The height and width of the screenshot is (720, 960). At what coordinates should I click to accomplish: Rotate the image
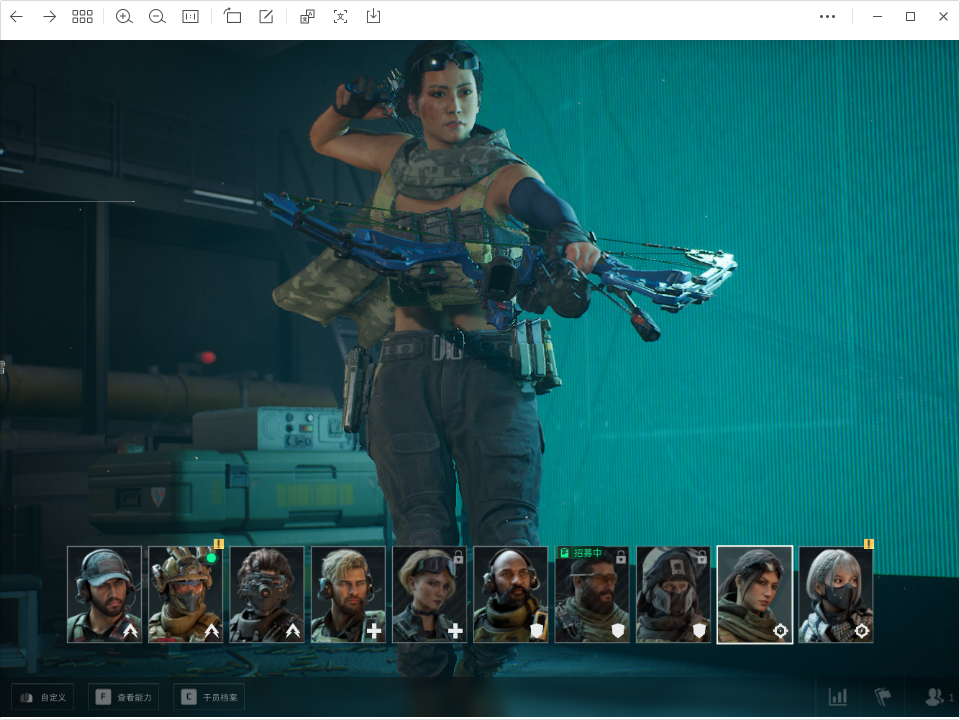pyautogui.click(x=232, y=17)
